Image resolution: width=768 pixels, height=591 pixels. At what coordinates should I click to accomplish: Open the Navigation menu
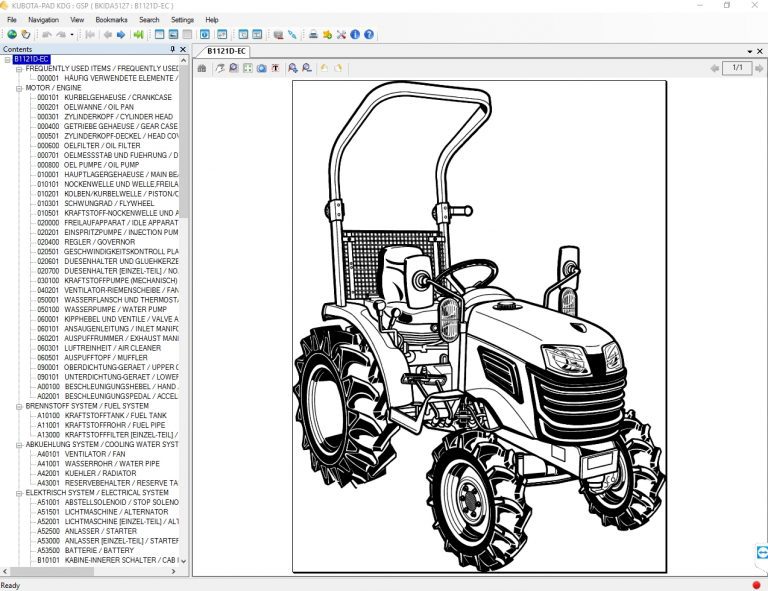pos(43,19)
